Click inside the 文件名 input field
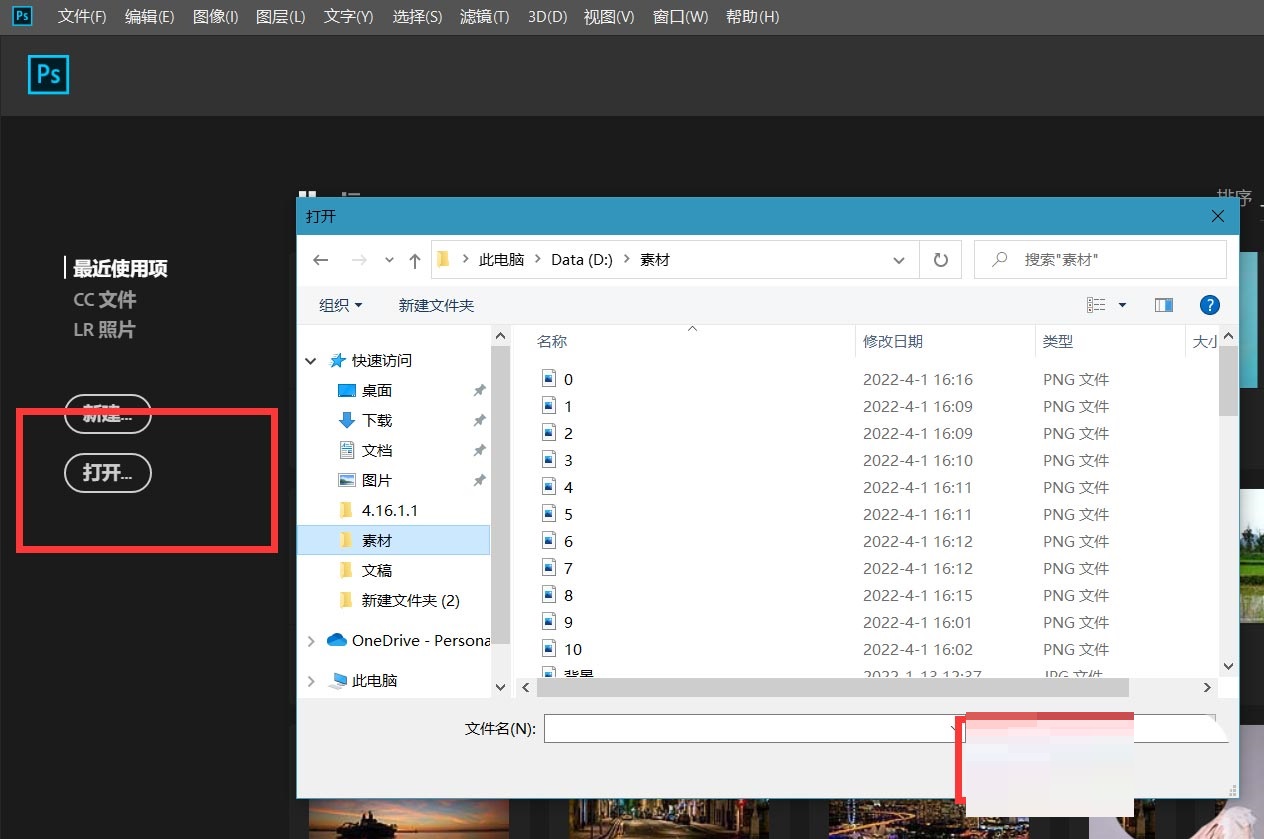The height and width of the screenshot is (839, 1264). click(750, 728)
